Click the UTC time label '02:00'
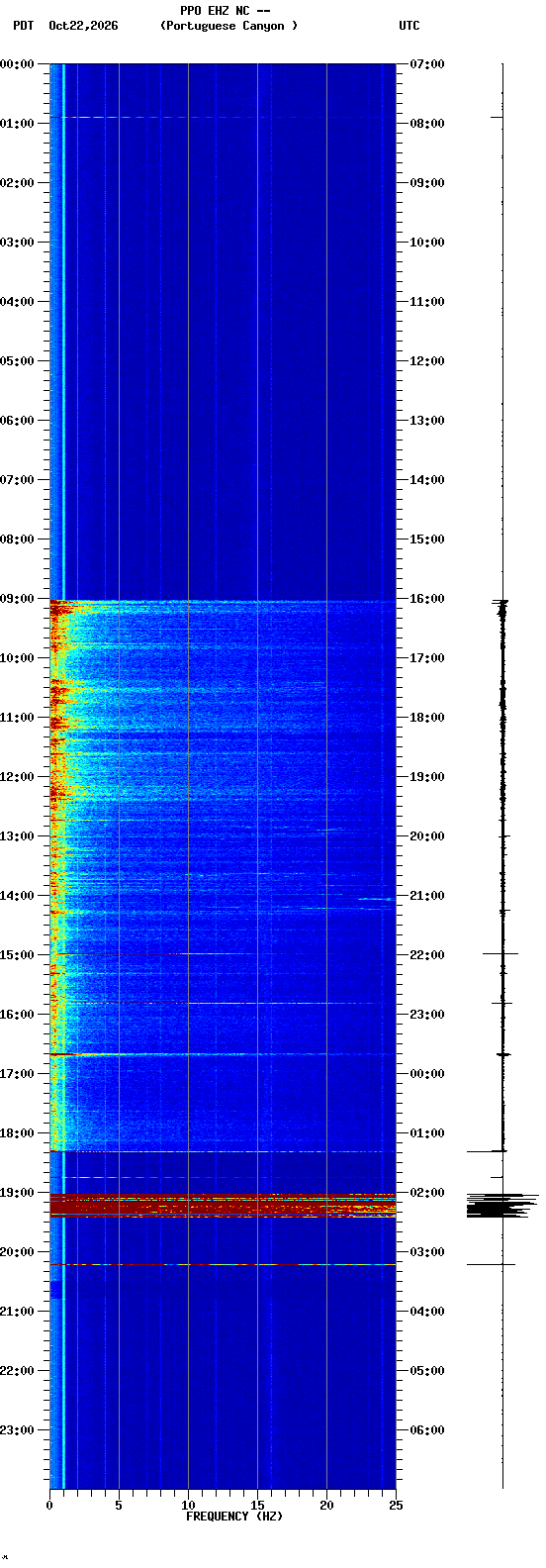 point(426,1193)
